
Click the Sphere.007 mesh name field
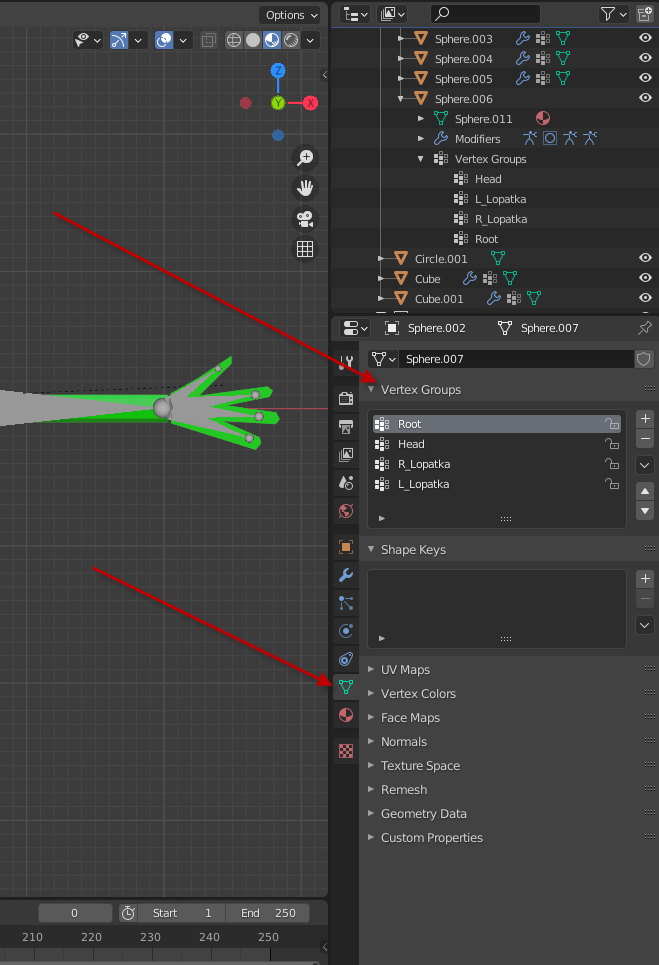(x=516, y=359)
